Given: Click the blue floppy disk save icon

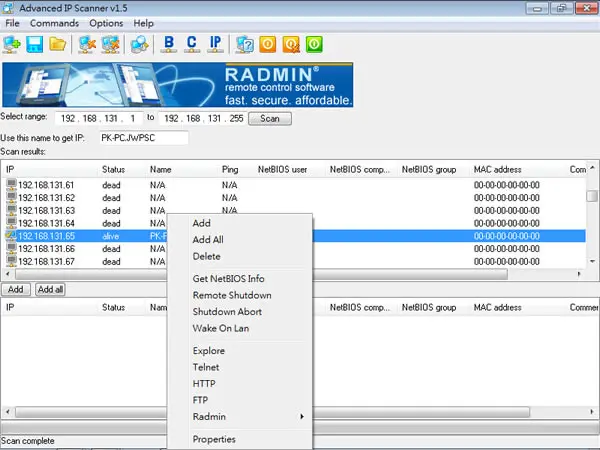Looking at the screenshot, I should (x=35, y=44).
